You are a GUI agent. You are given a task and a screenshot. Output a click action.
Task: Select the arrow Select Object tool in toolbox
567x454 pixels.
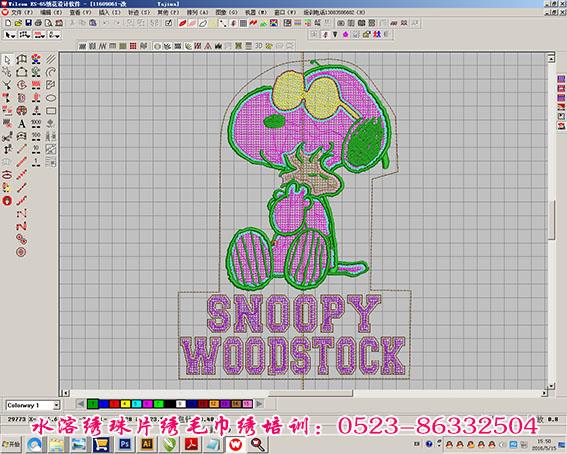pyautogui.click(x=7, y=60)
